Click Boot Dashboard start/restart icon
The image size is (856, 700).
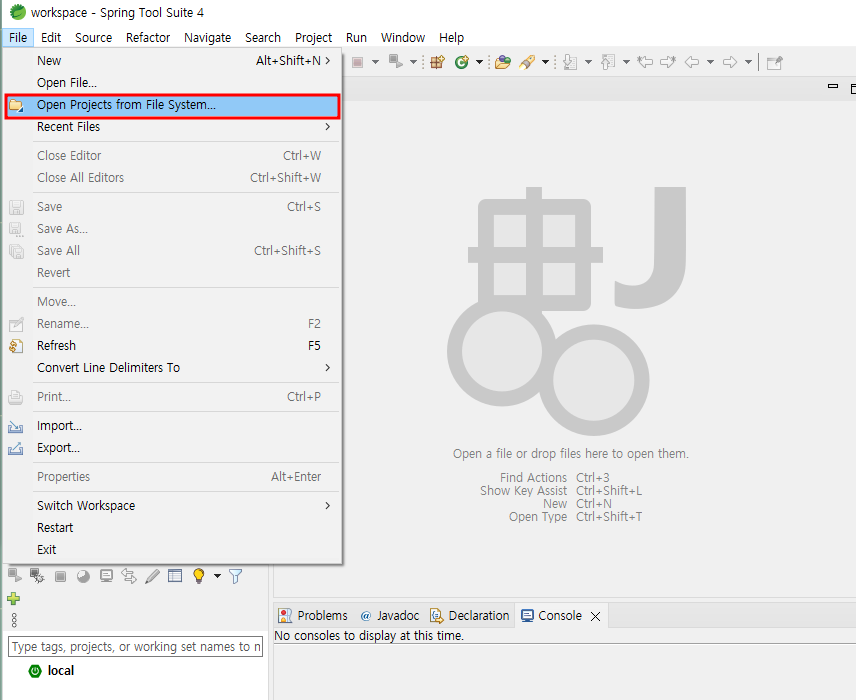(15, 575)
